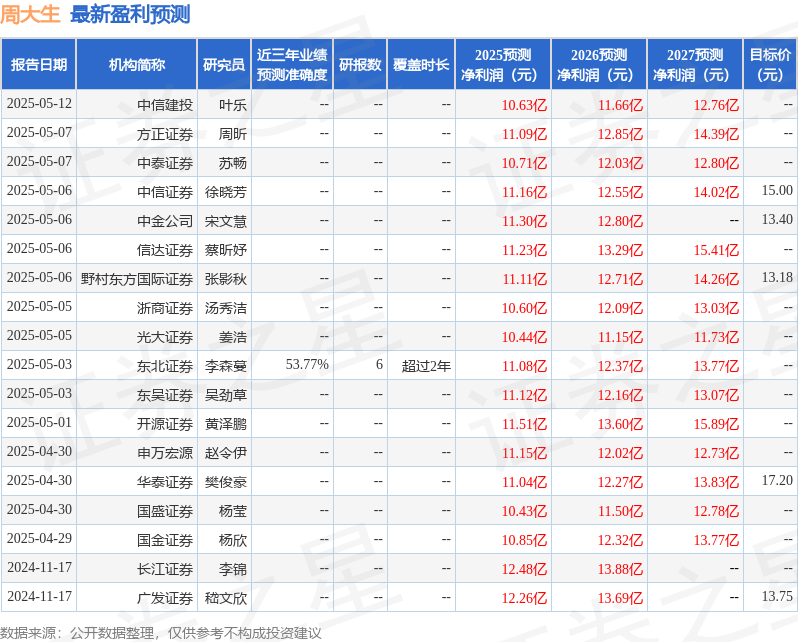
Task: Click the 12.48亿 2025 profit value
Action: [x=524, y=569]
